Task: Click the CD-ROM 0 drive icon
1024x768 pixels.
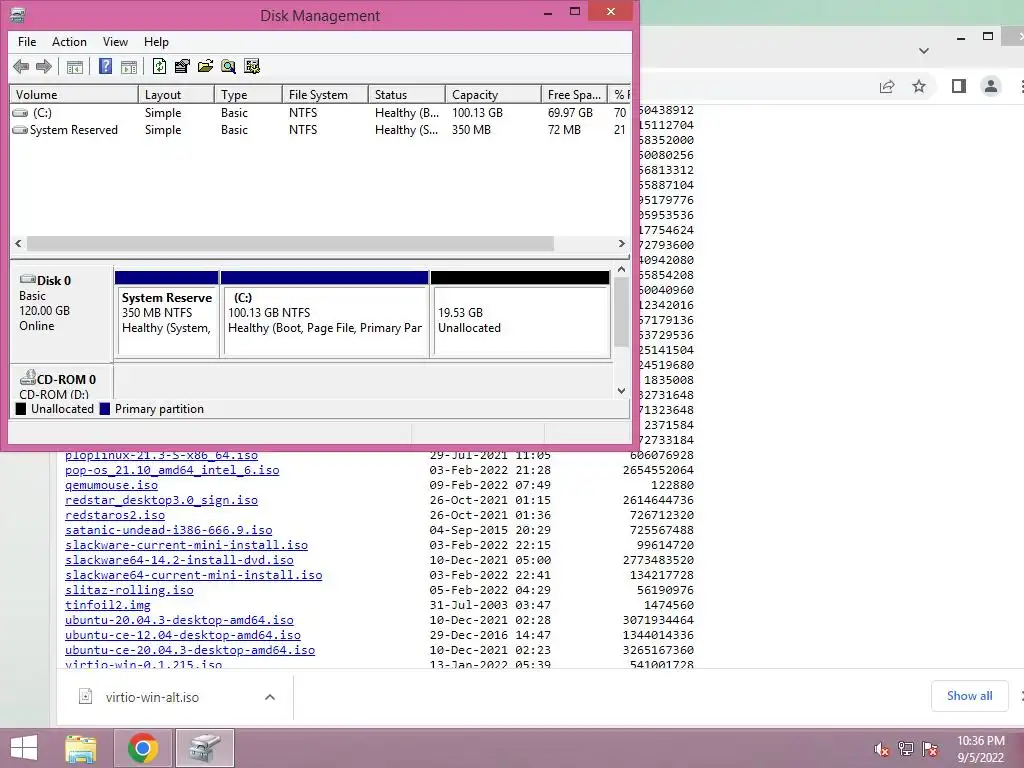Action: click(27, 377)
